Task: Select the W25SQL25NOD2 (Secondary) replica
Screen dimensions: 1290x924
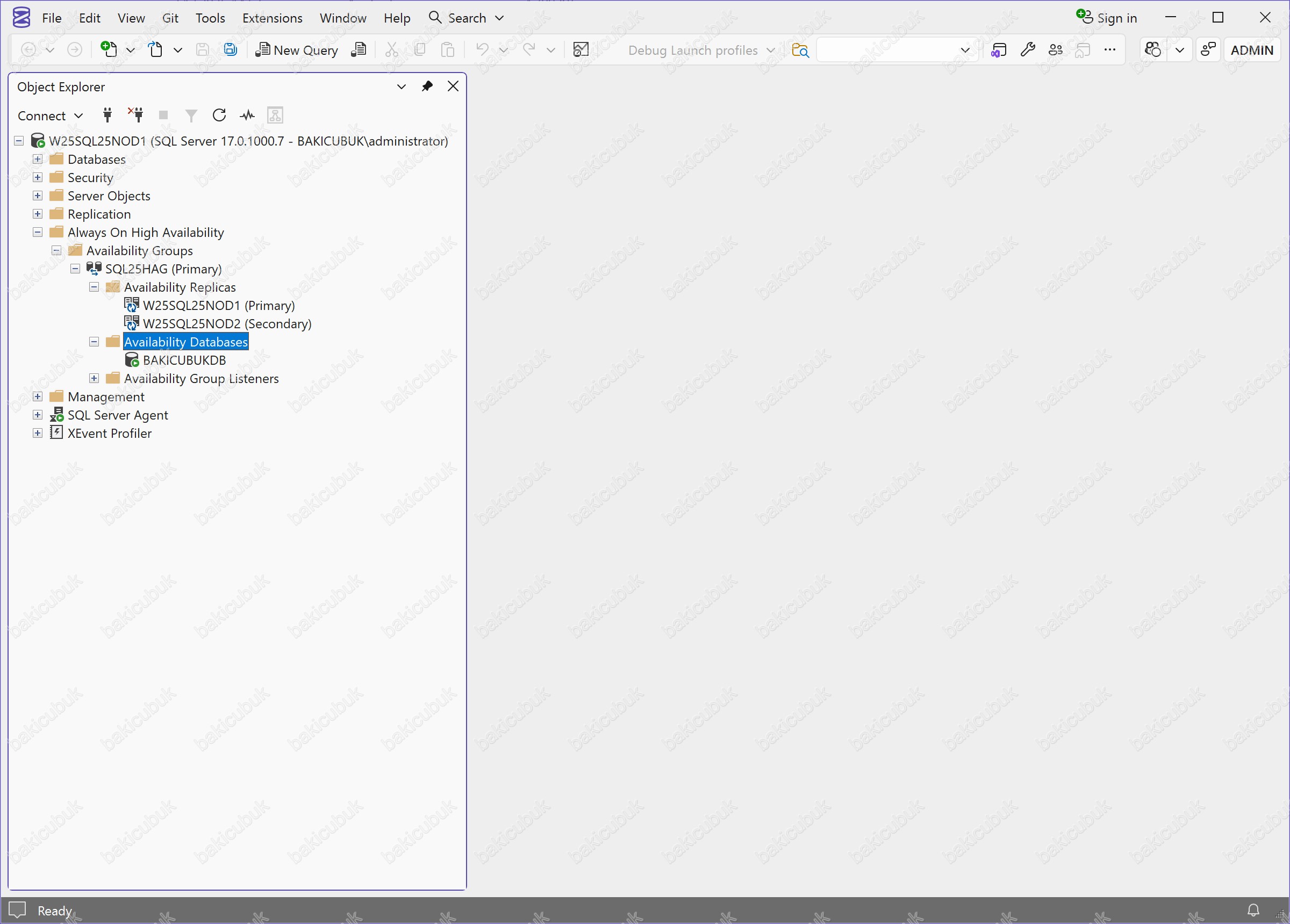Action: (x=226, y=323)
